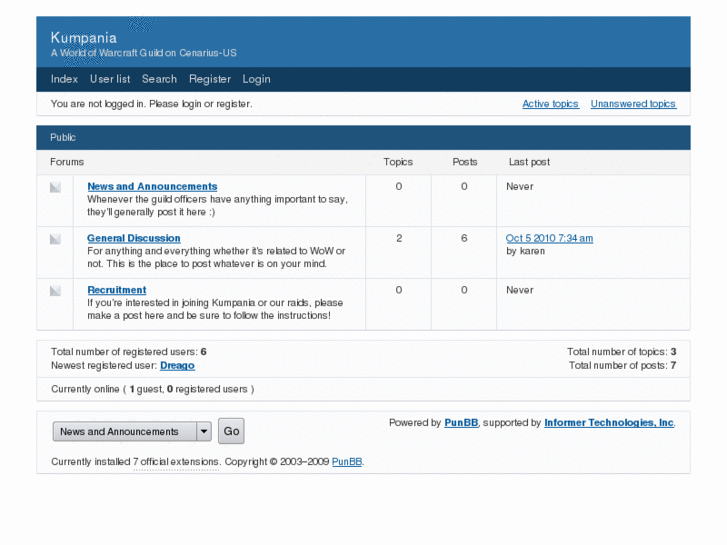Viewport: 727px width, 545px height.
Task: Select the News and Announcements jump box
Action: 123,432
